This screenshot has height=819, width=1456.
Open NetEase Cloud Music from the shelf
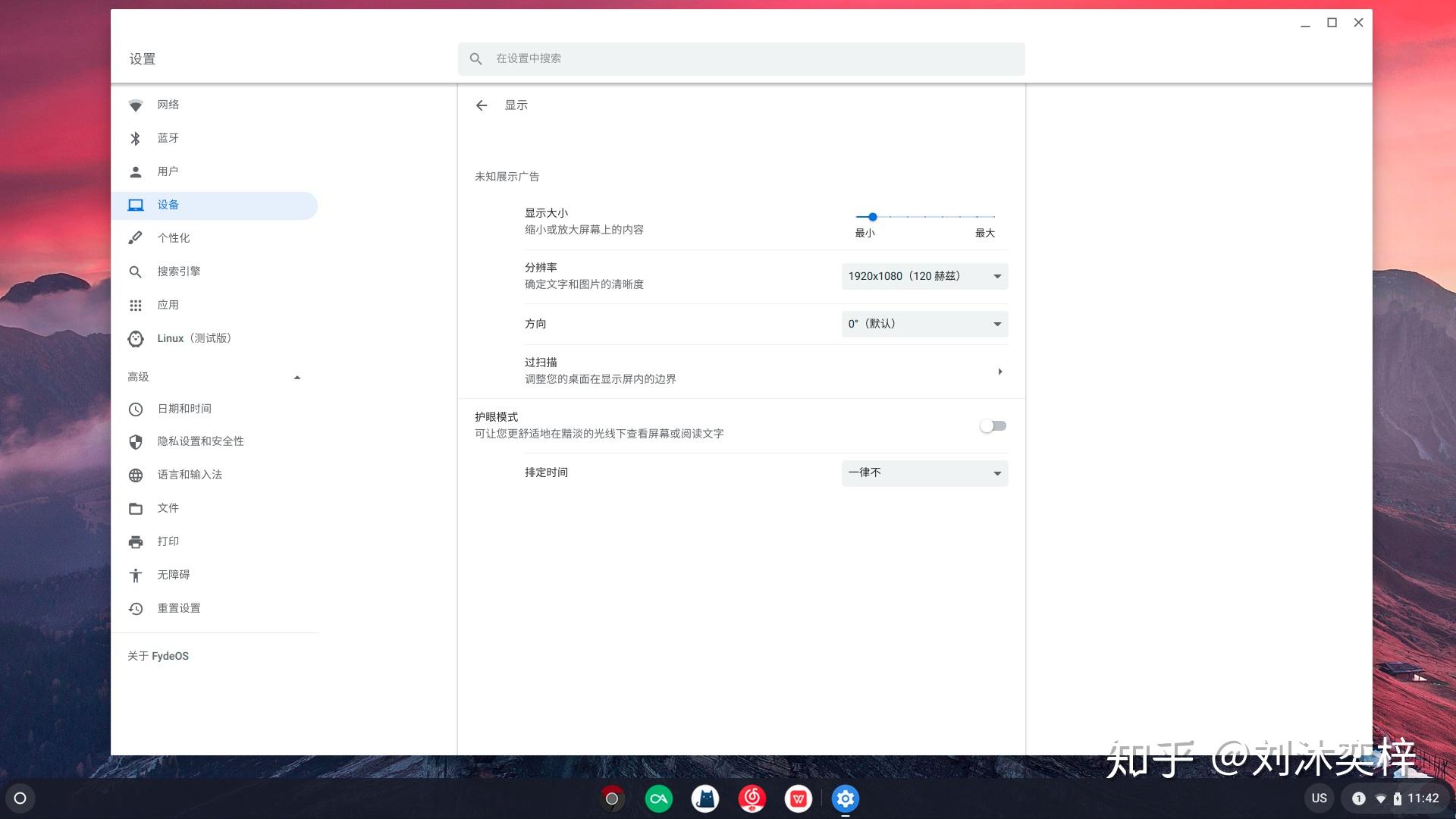[752, 798]
